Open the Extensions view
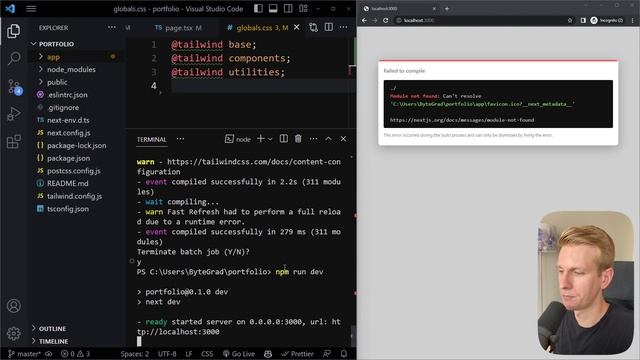The height and width of the screenshot is (360, 640). coord(13,142)
